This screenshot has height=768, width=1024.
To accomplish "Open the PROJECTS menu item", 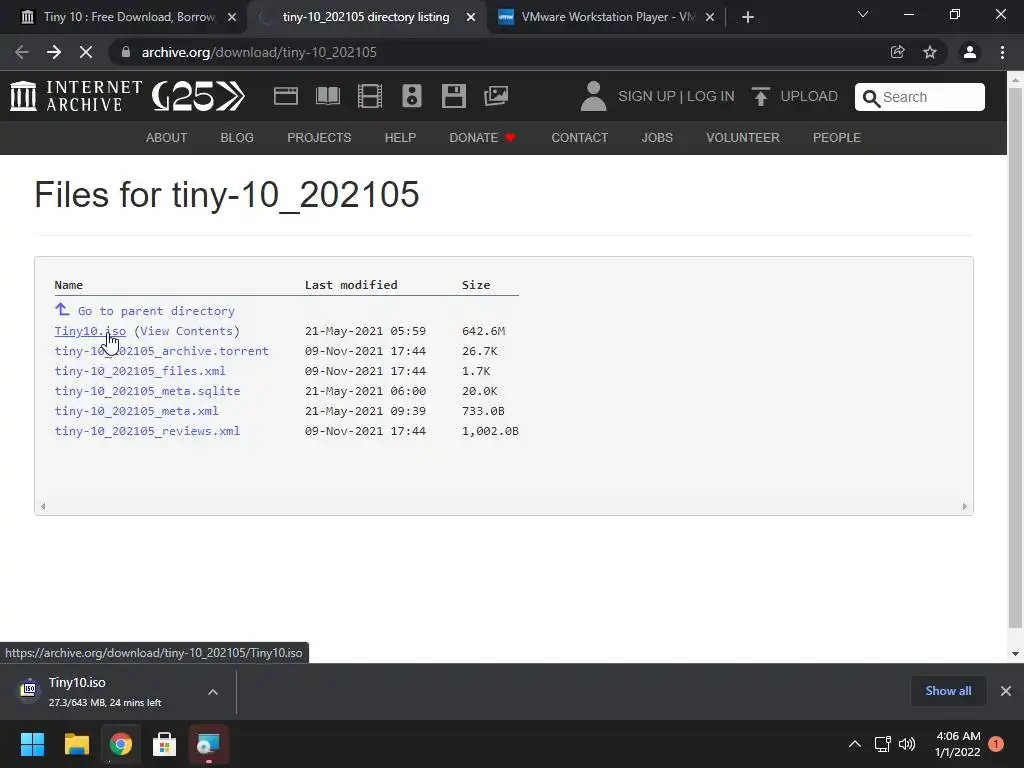I will [x=319, y=138].
